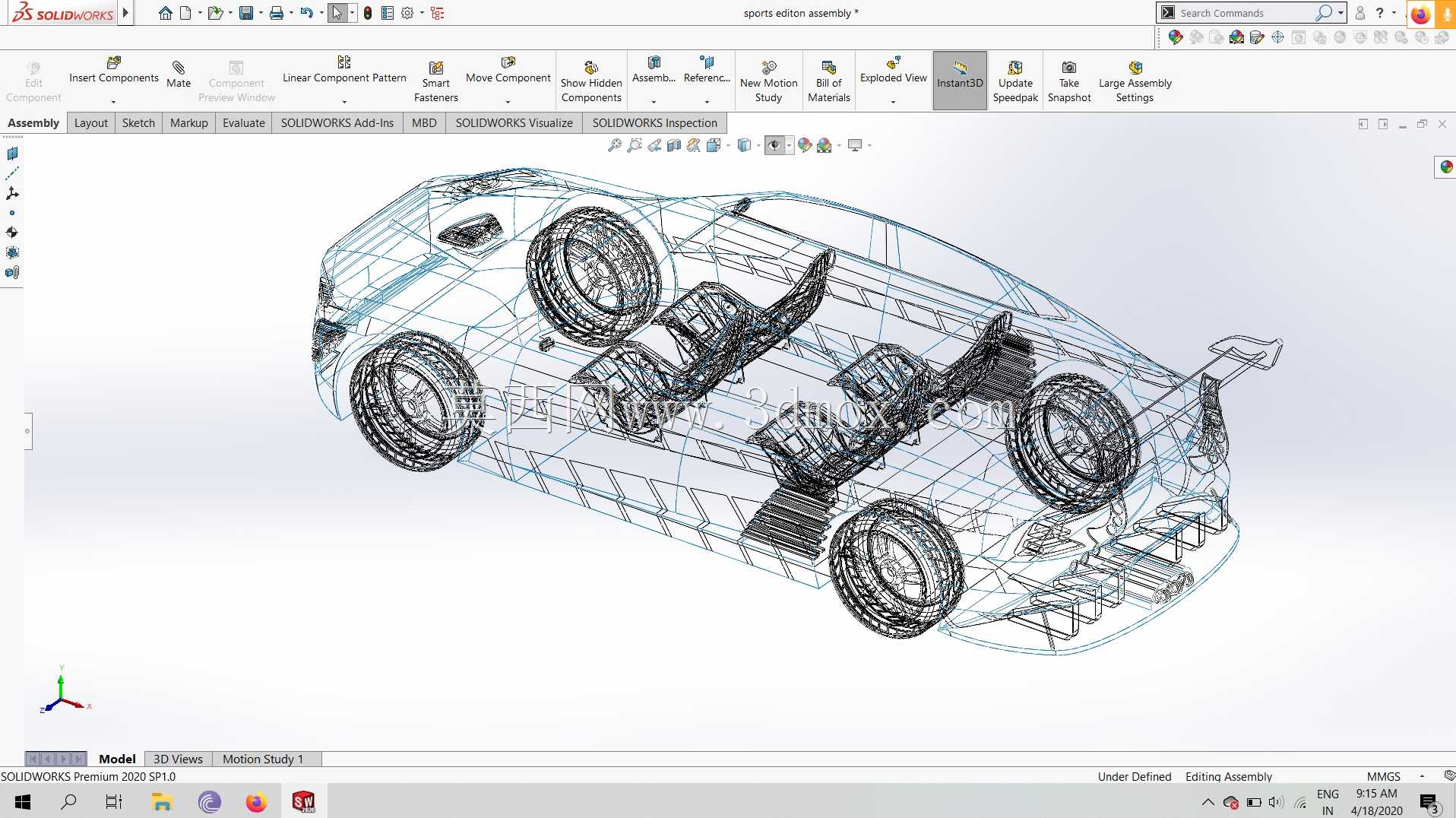Open the Home welcome icon in the title bar
The height and width of the screenshot is (818, 1456).
point(165,13)
